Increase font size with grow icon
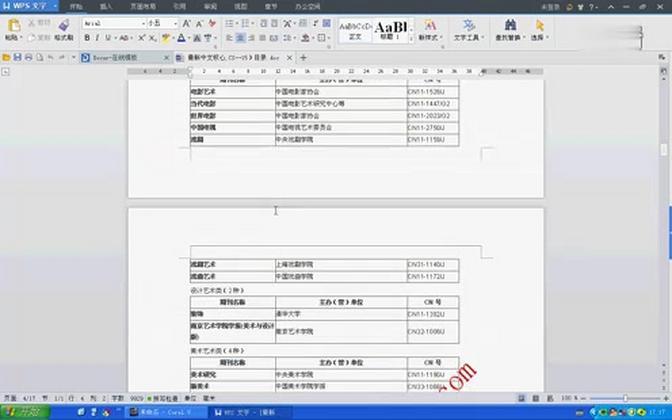 pyautogui.click(x=187, y=23)
